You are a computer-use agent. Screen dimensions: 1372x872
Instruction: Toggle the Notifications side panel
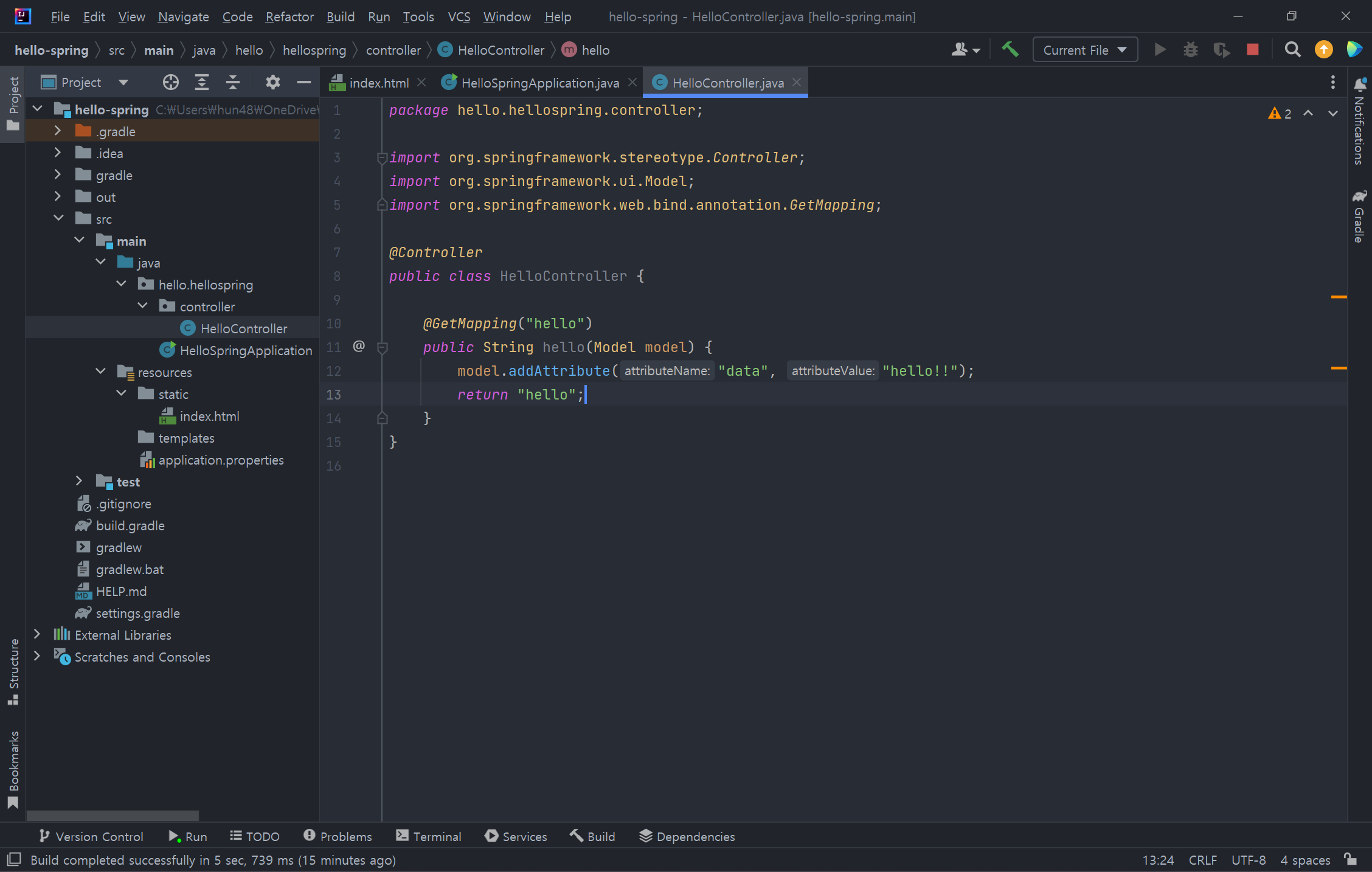(1359, 122)
